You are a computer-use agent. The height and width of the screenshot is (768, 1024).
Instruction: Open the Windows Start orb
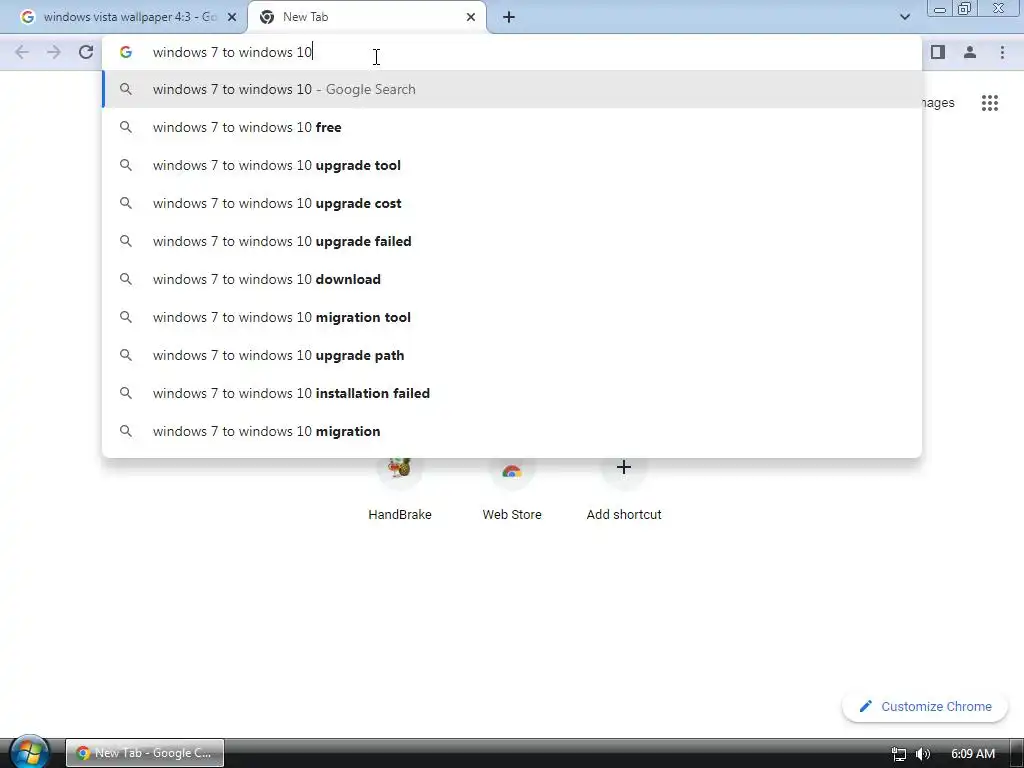(29, 752)
